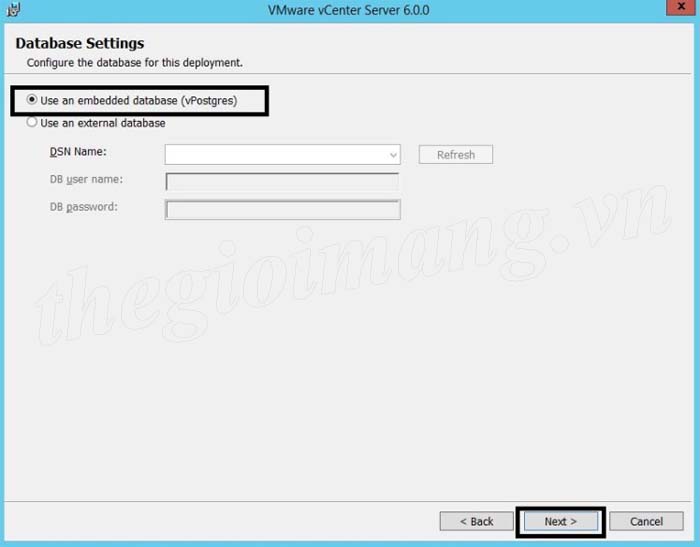Click the Database Settings heading
This screenshot has width=700, height=547.
click(x=80, y=43)
